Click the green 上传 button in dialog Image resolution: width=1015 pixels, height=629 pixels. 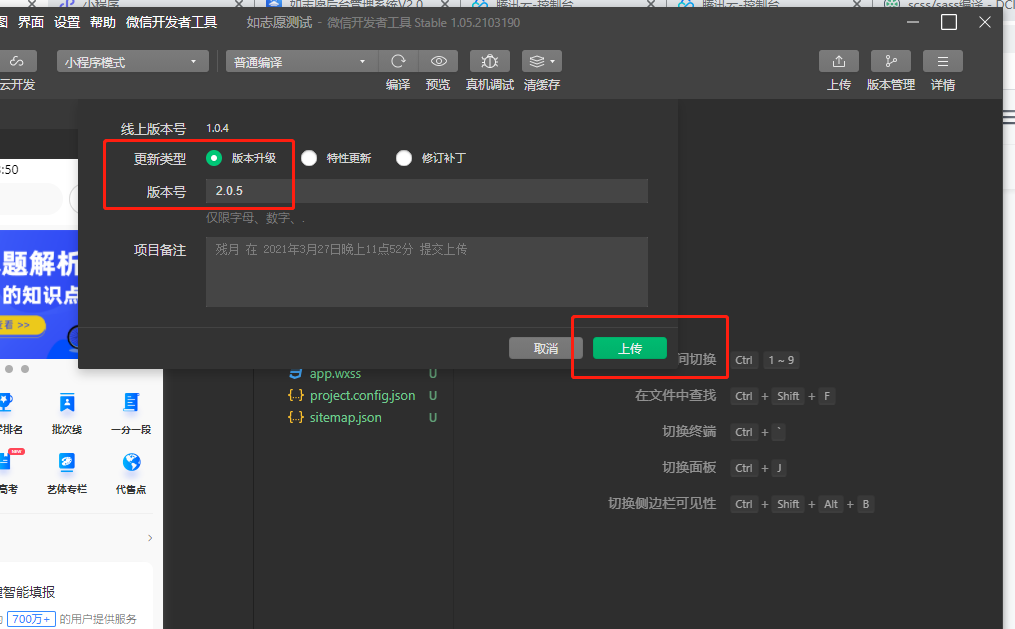tap(630, 348)
